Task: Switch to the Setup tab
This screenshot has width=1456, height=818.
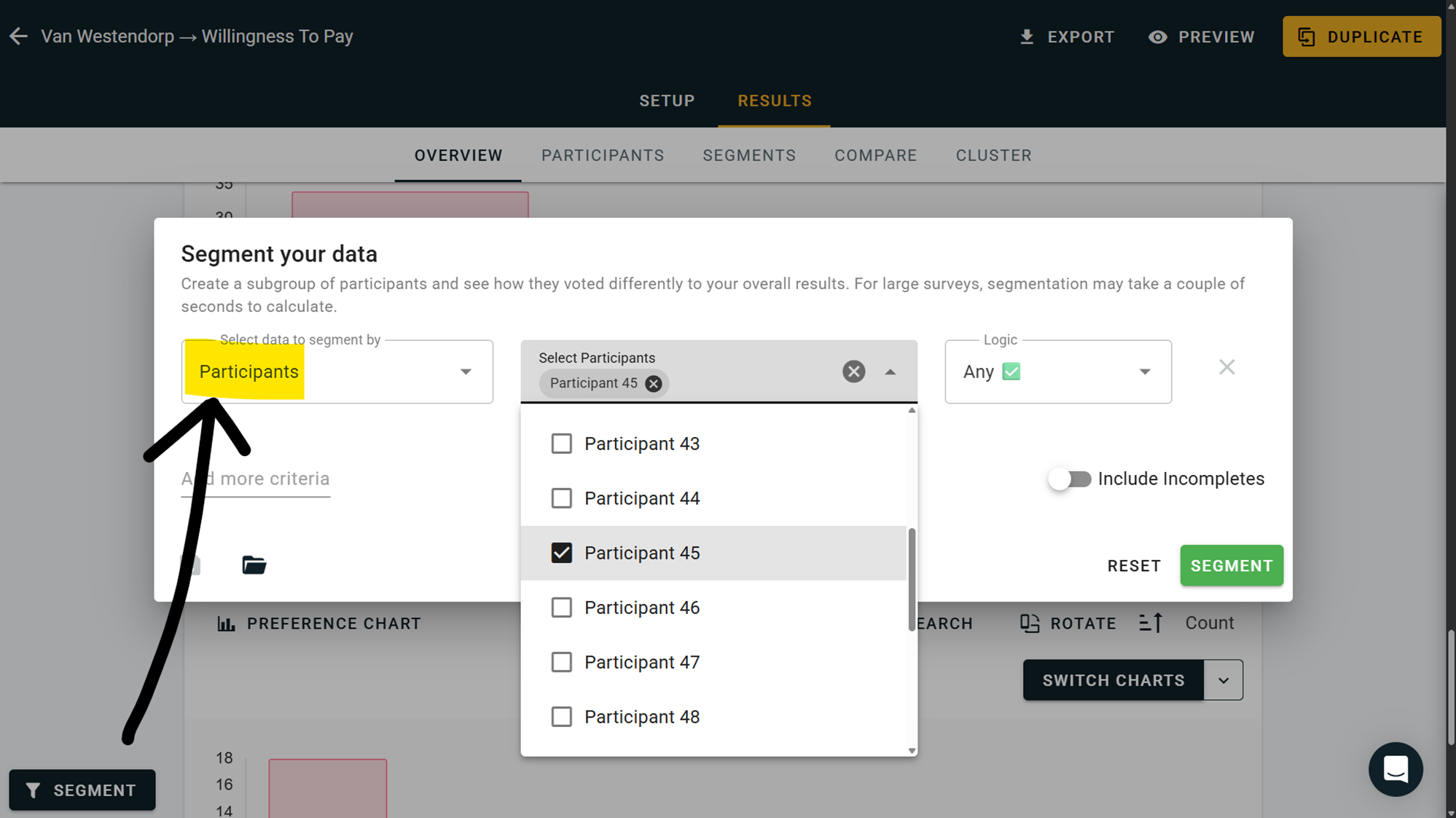Action: [667, 101]
